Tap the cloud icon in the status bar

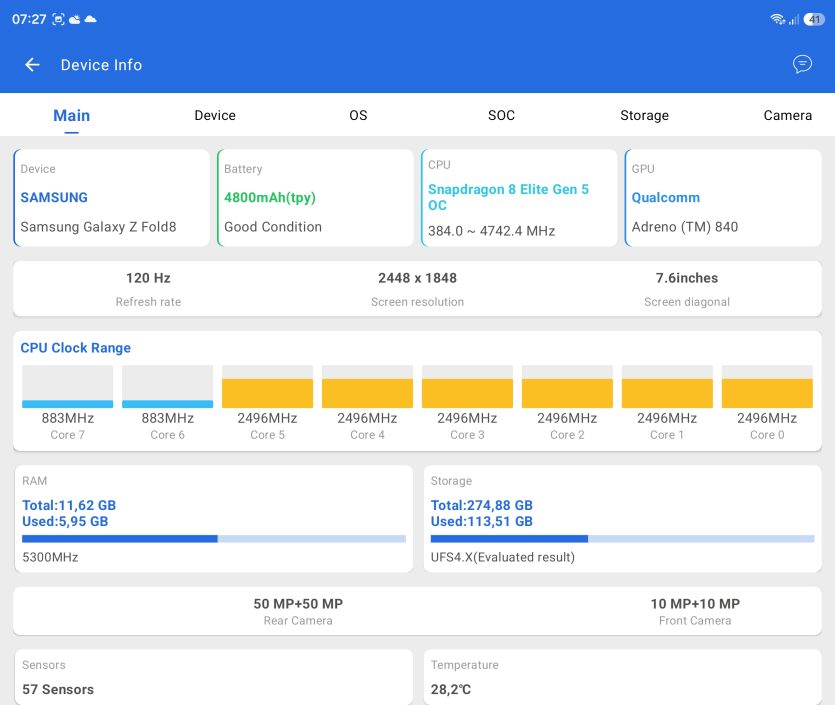(x=91, y=19)
